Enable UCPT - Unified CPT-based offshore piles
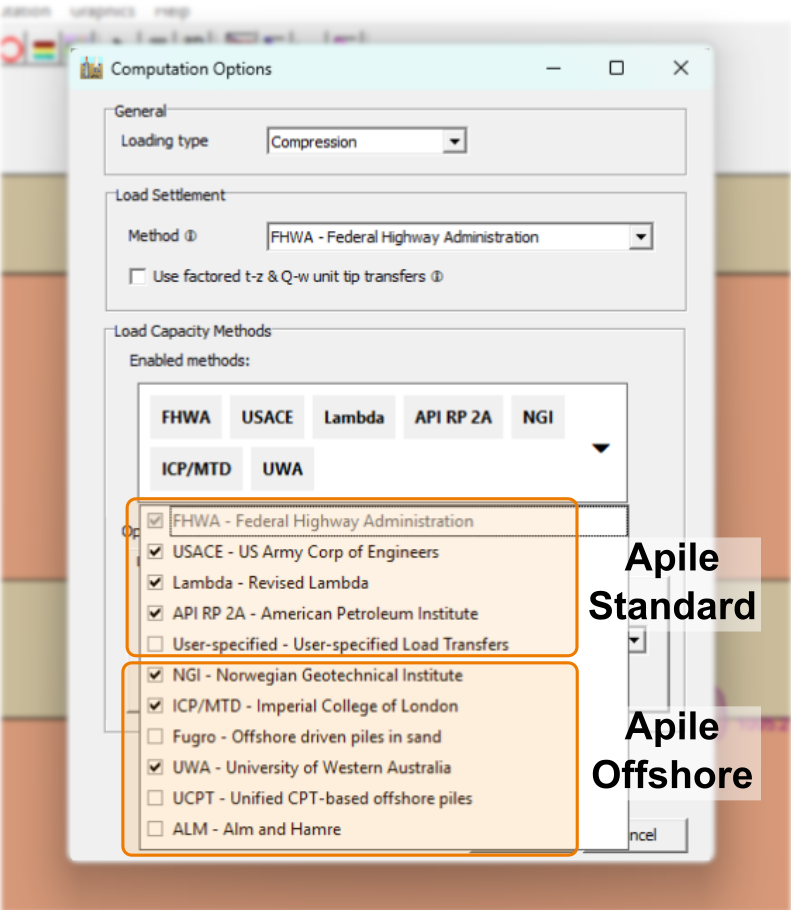The width and height of the screenshot is (791, 910). pos(155,798)
